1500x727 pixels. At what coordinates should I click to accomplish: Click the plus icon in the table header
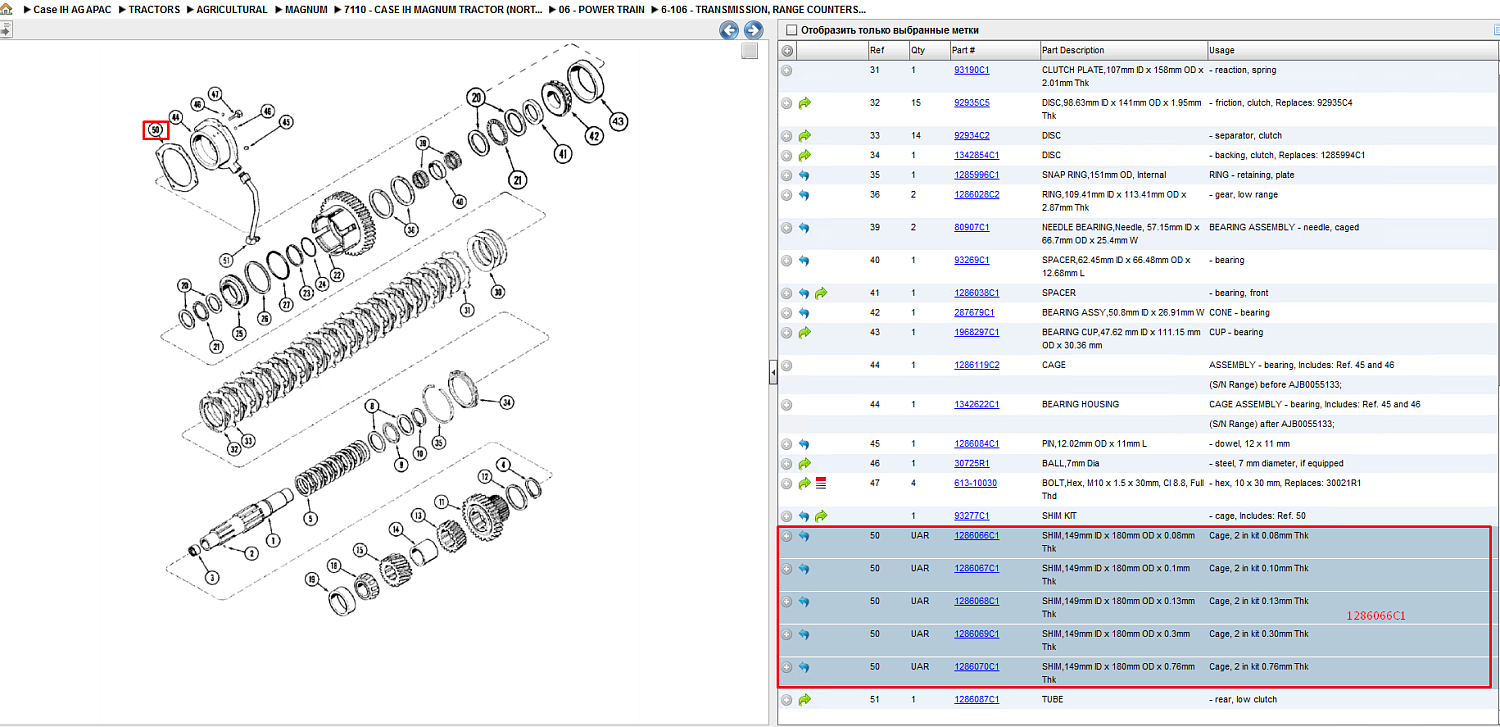pyautogui.click(x=787, y=51)
